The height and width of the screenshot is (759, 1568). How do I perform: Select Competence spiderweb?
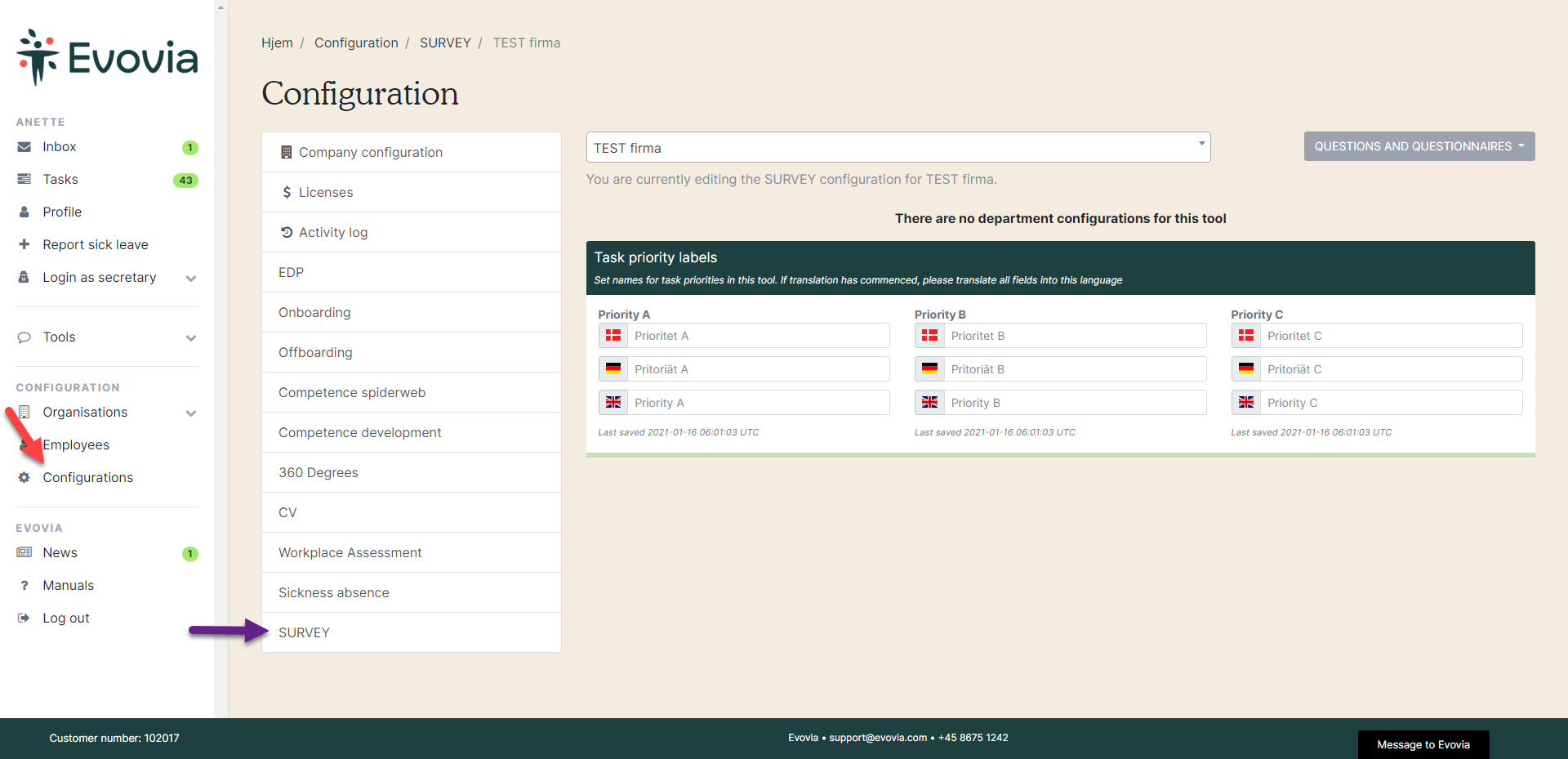(x=412, y=392)
